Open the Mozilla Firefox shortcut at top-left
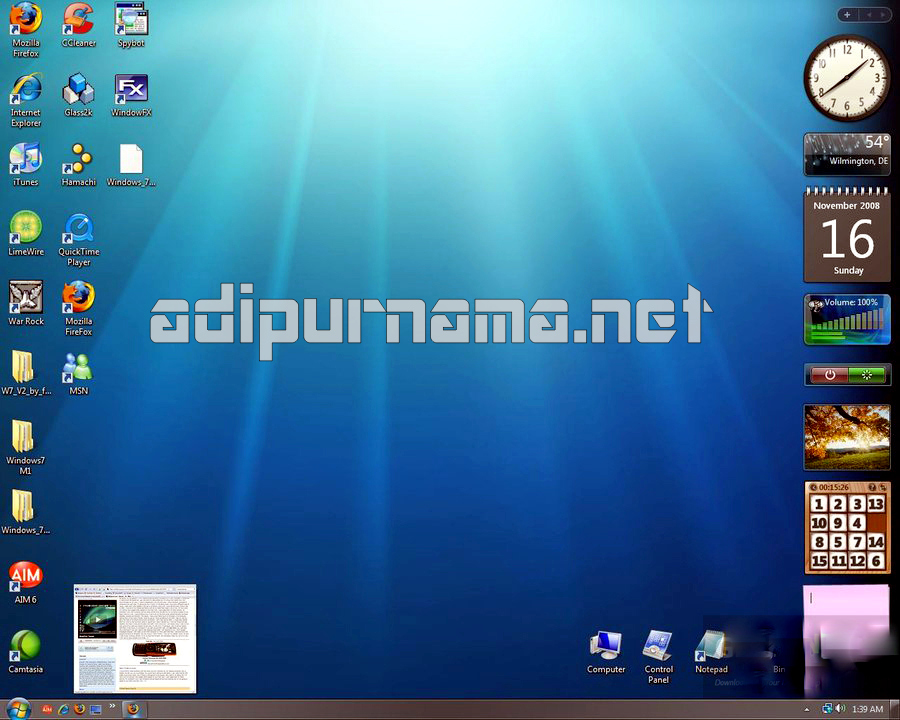 (x=25, y=30)
